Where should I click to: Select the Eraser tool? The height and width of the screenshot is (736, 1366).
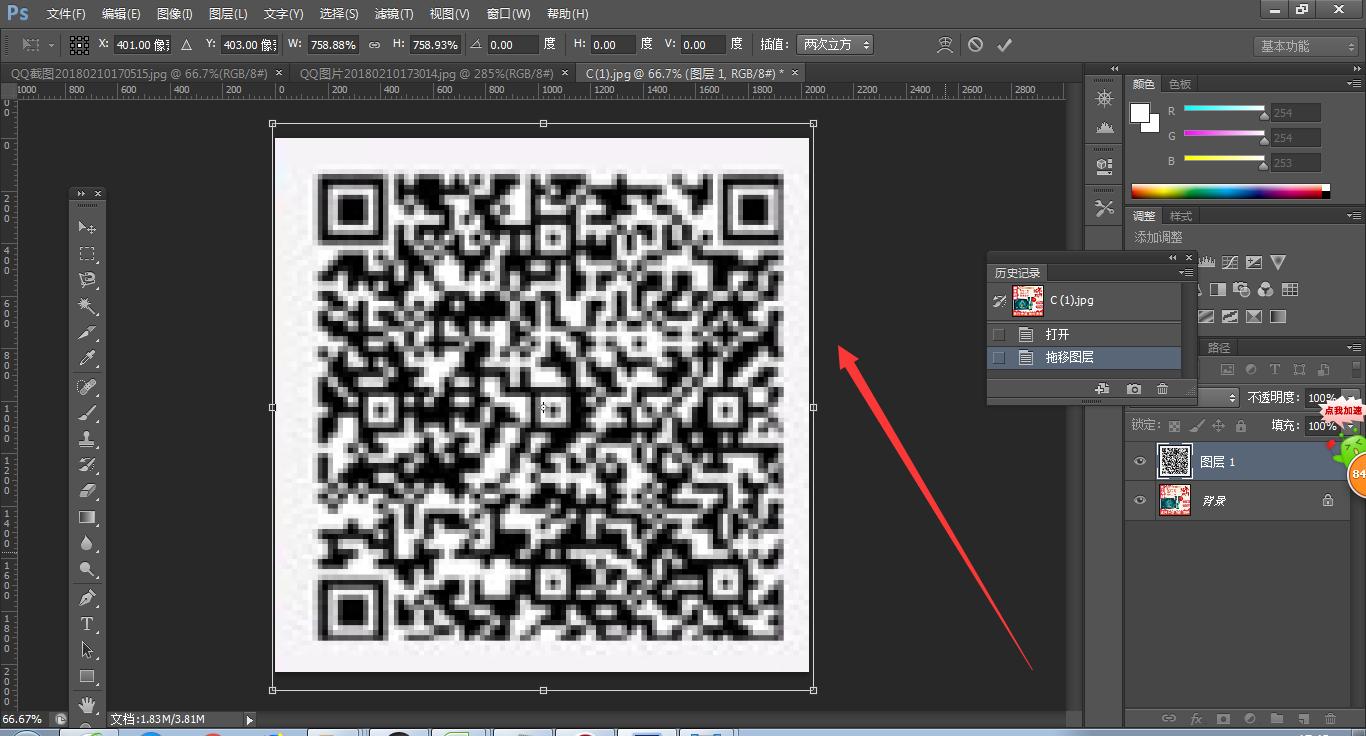point(87,491)
